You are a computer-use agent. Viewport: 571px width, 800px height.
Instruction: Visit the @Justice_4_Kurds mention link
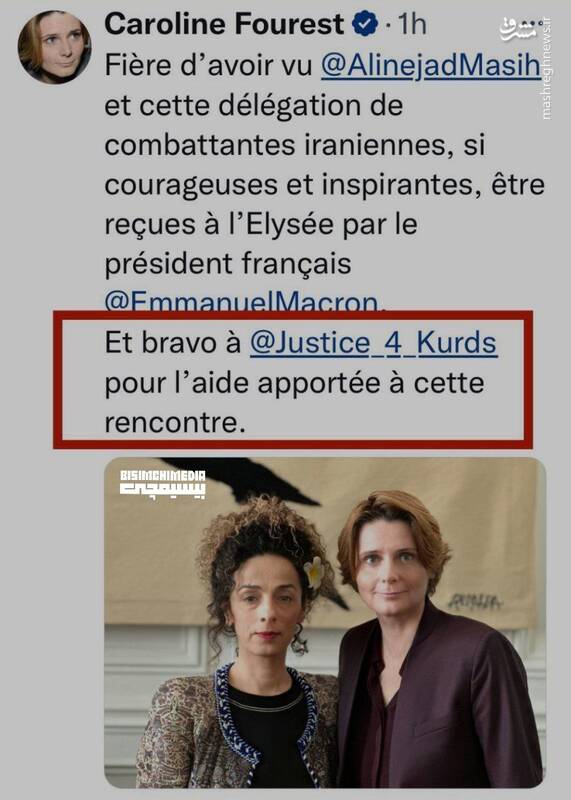pos(374,343)
